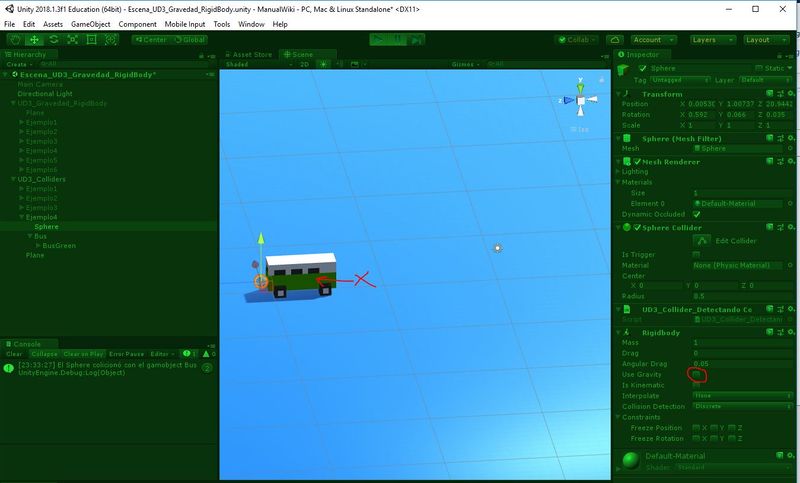
Task: Toggle Clear on Play button
Action: [83, 354]
